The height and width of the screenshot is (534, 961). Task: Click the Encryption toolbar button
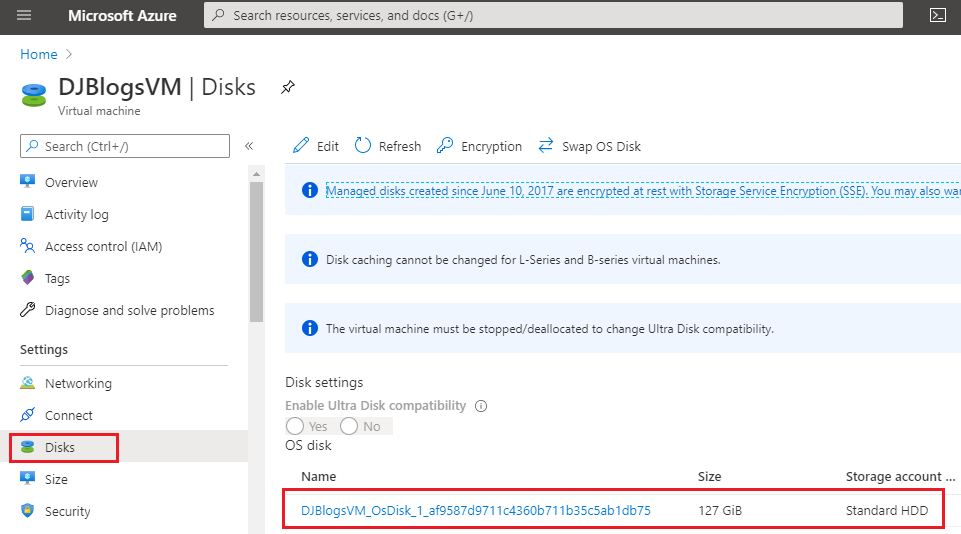479,146
